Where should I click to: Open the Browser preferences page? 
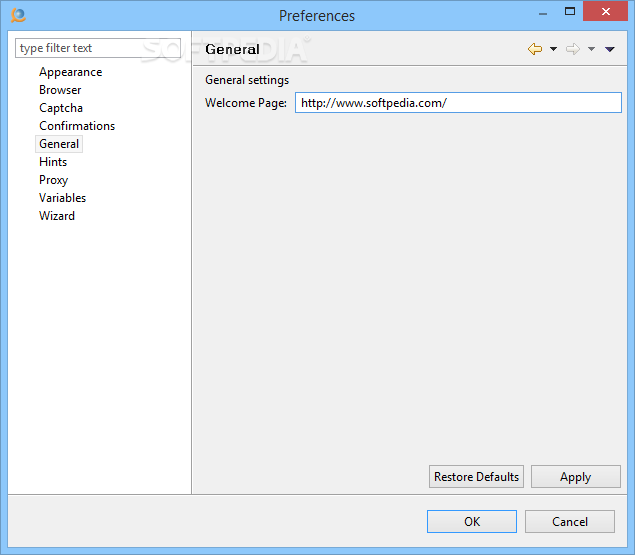(x=60, y=90)
